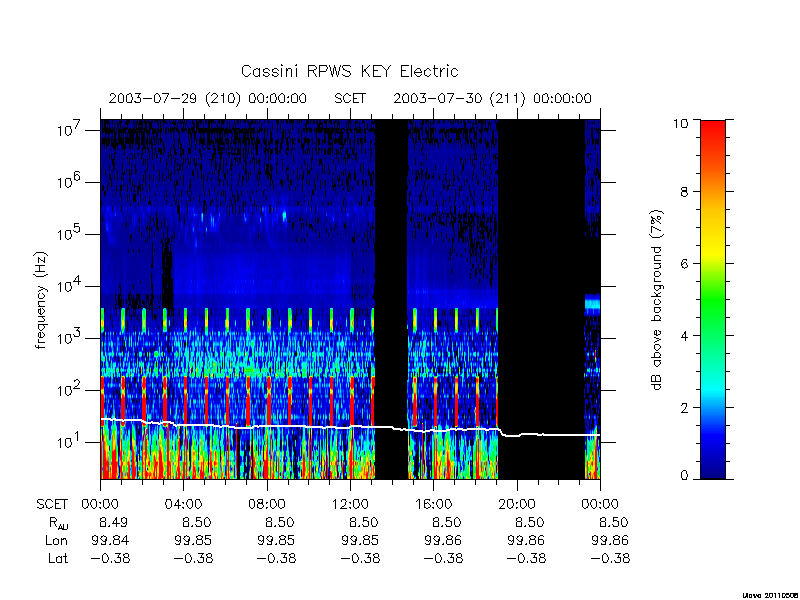Click the longitude value '99.84'
Viewport: 800px width, 600px height.
110,540
